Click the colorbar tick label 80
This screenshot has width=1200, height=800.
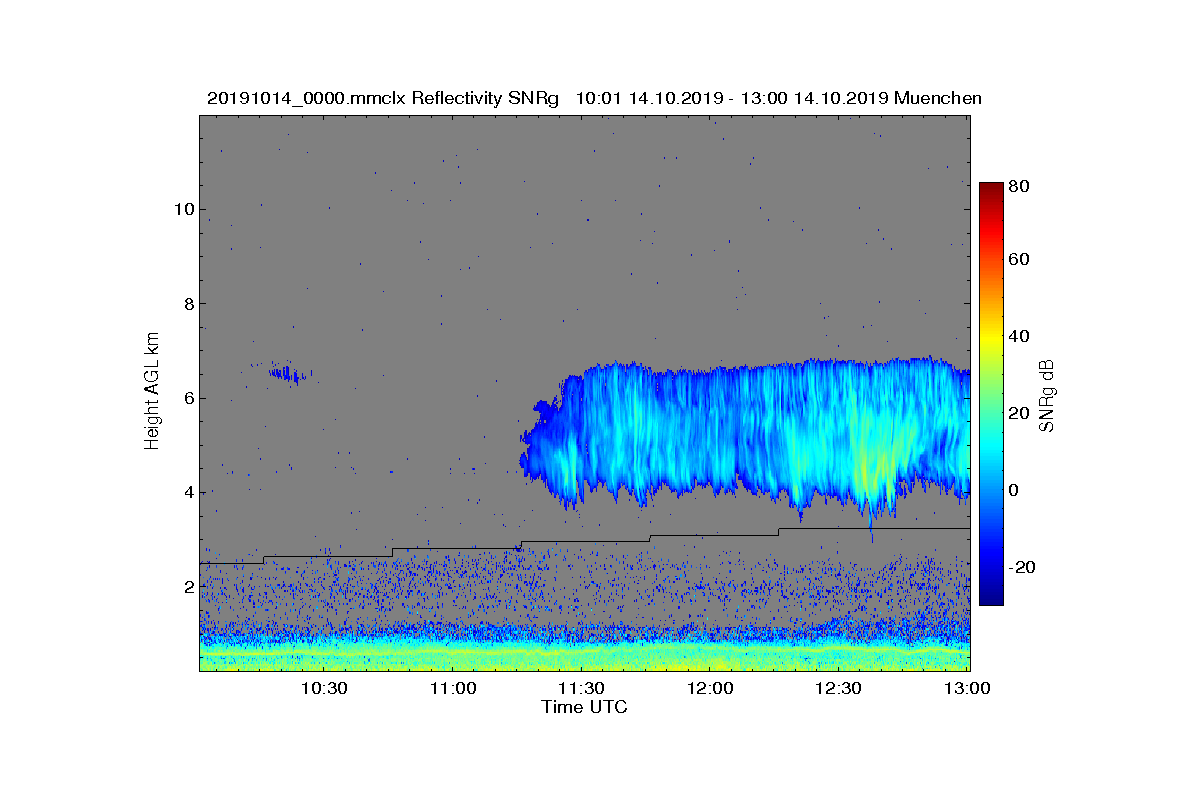(1020, 185)
